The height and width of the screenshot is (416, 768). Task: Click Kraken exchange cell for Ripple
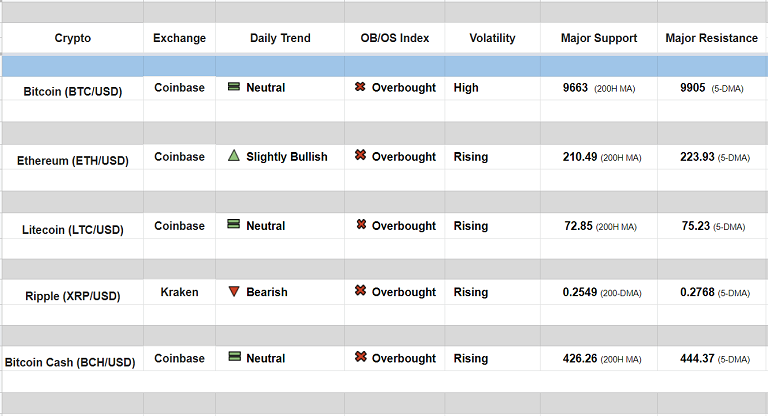click(179, 292)
